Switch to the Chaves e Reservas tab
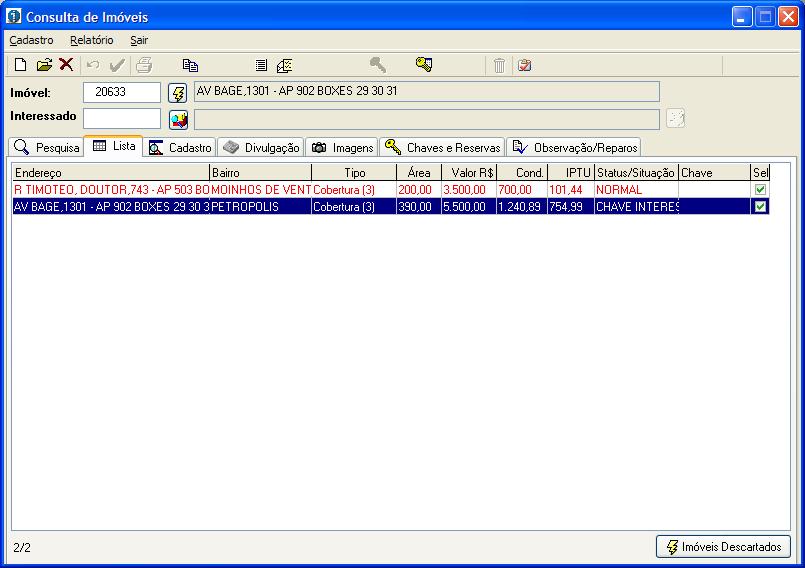This screenshot has height=568, width=805. [x=442, y=147]
